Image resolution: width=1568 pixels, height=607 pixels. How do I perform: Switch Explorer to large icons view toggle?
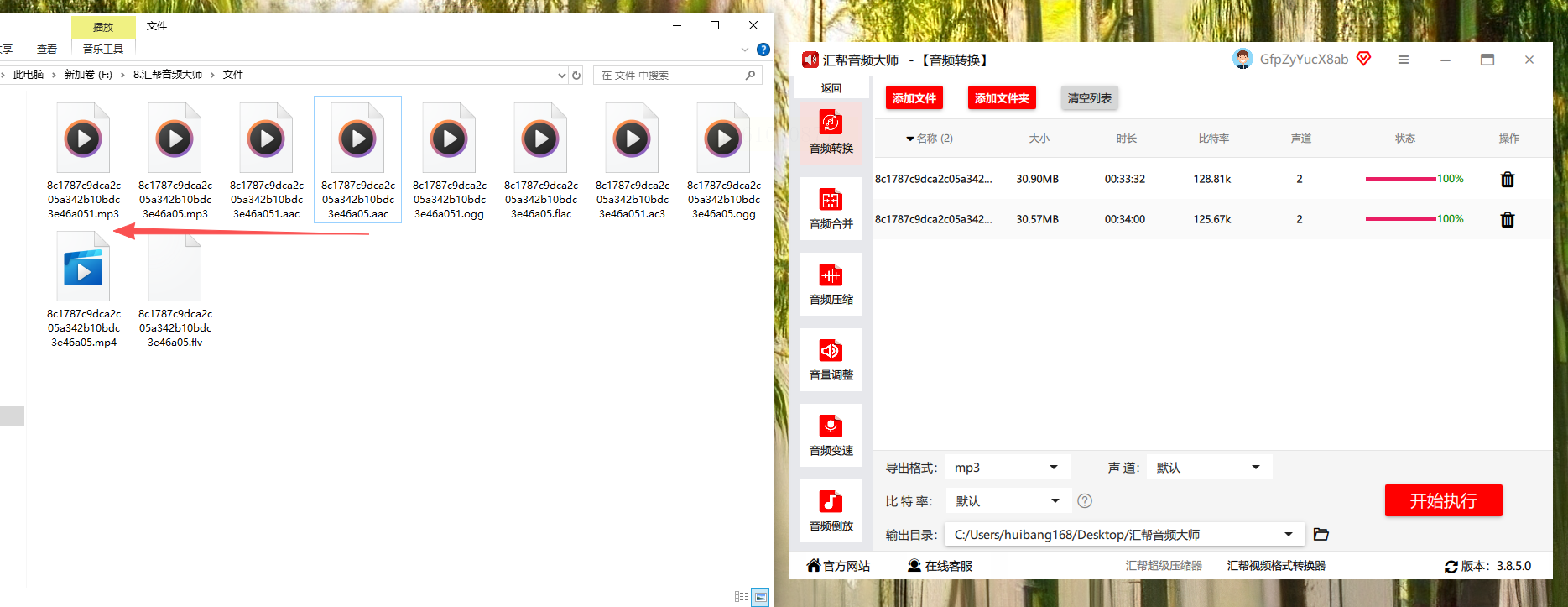[x=760, y=597]
